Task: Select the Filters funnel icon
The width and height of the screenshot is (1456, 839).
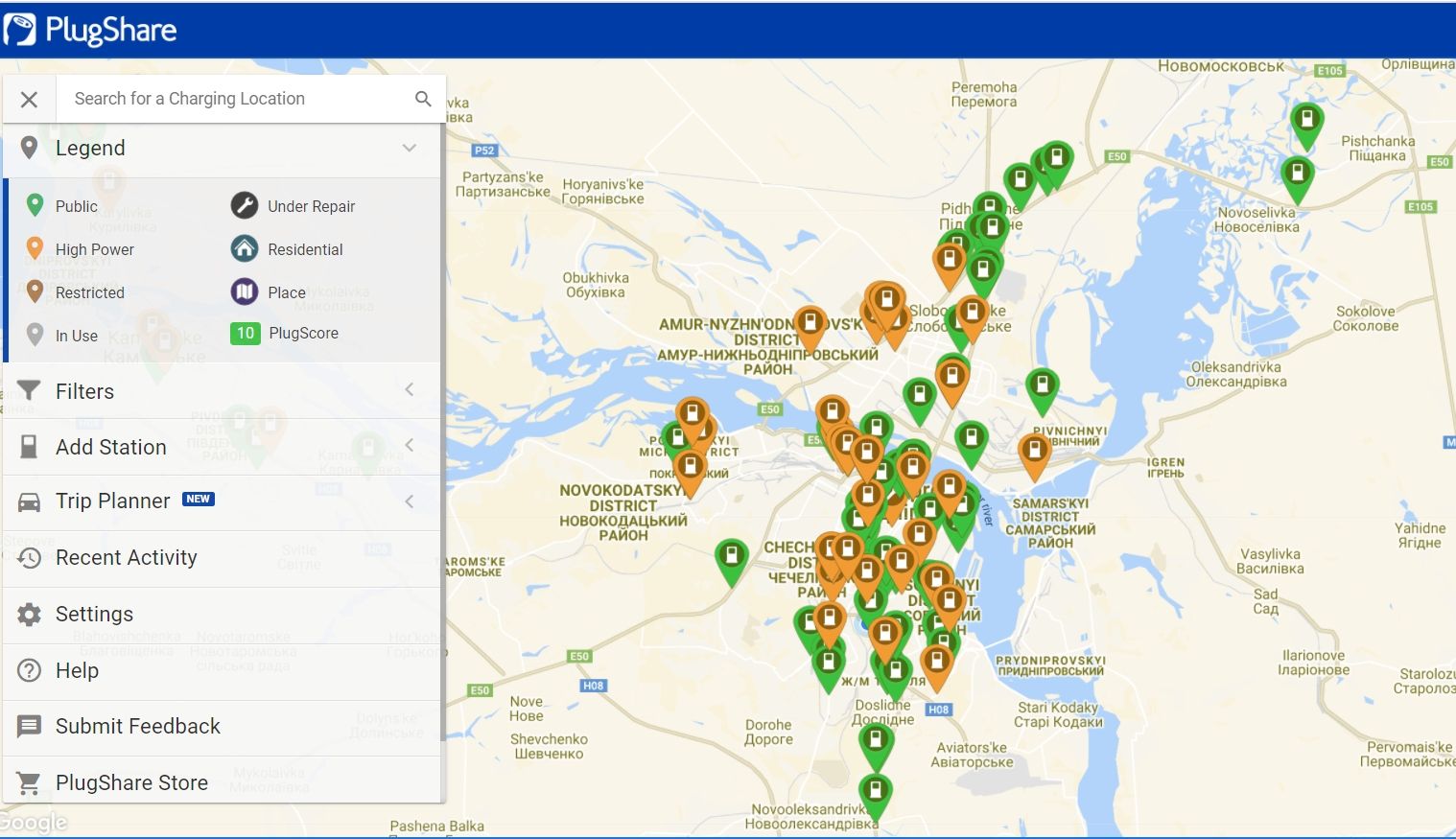Action: pyautogui.click(x=29, y=390)
